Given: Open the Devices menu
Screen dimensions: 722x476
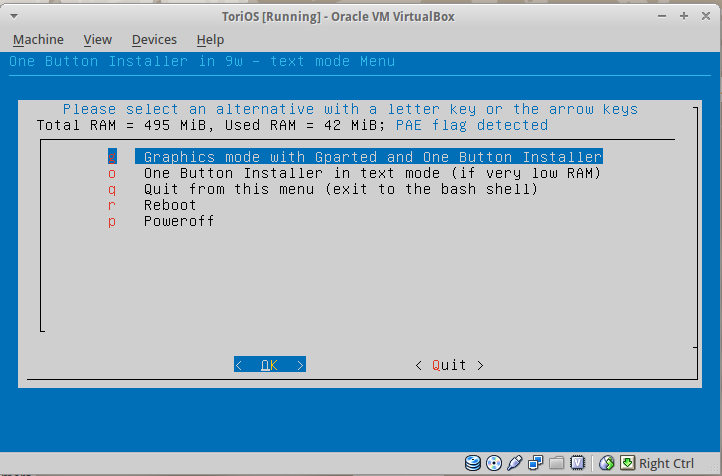Looking at the screenshot, I should [x=154, y=40].
